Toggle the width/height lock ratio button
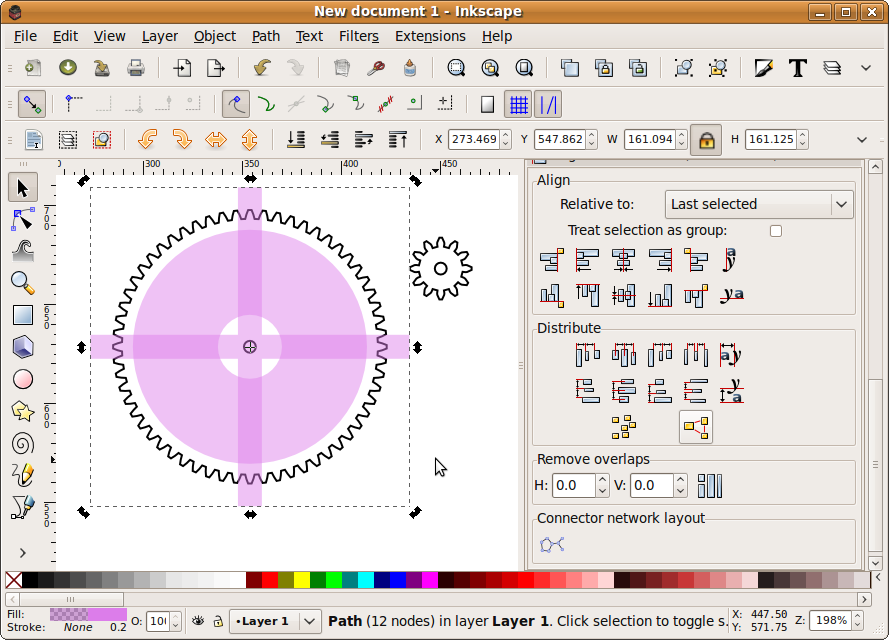This screenshot has height=640, width=889. (706, 139)
